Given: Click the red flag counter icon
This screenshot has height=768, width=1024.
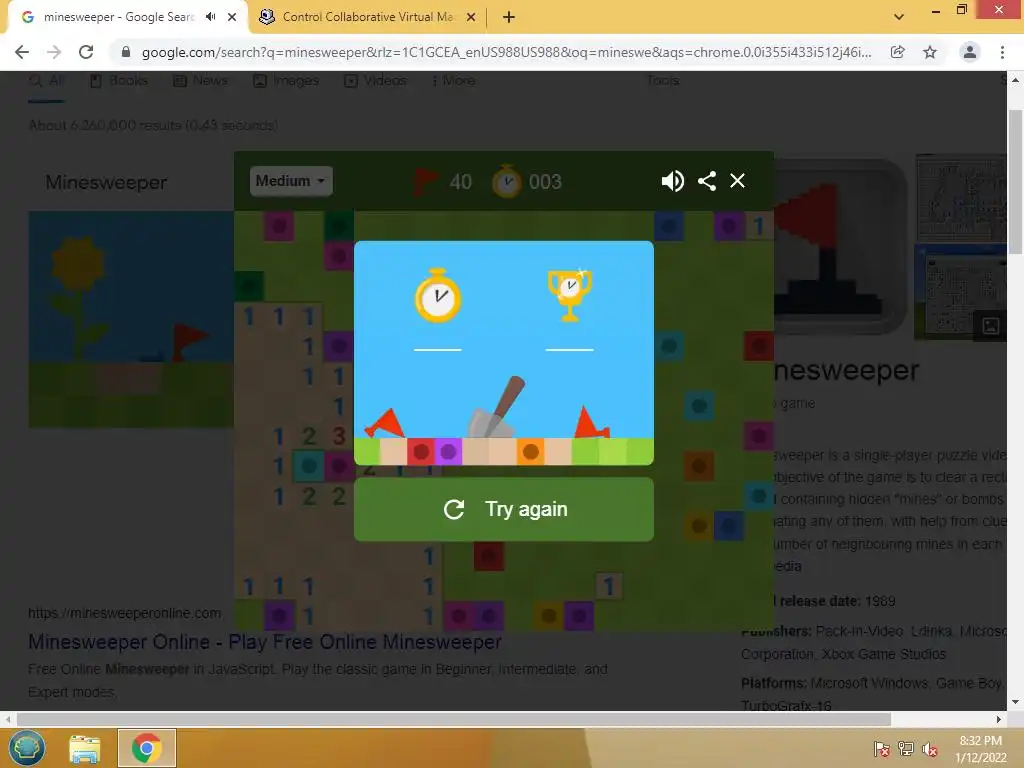Looking at the screenshot, I should tap(426, 182).
